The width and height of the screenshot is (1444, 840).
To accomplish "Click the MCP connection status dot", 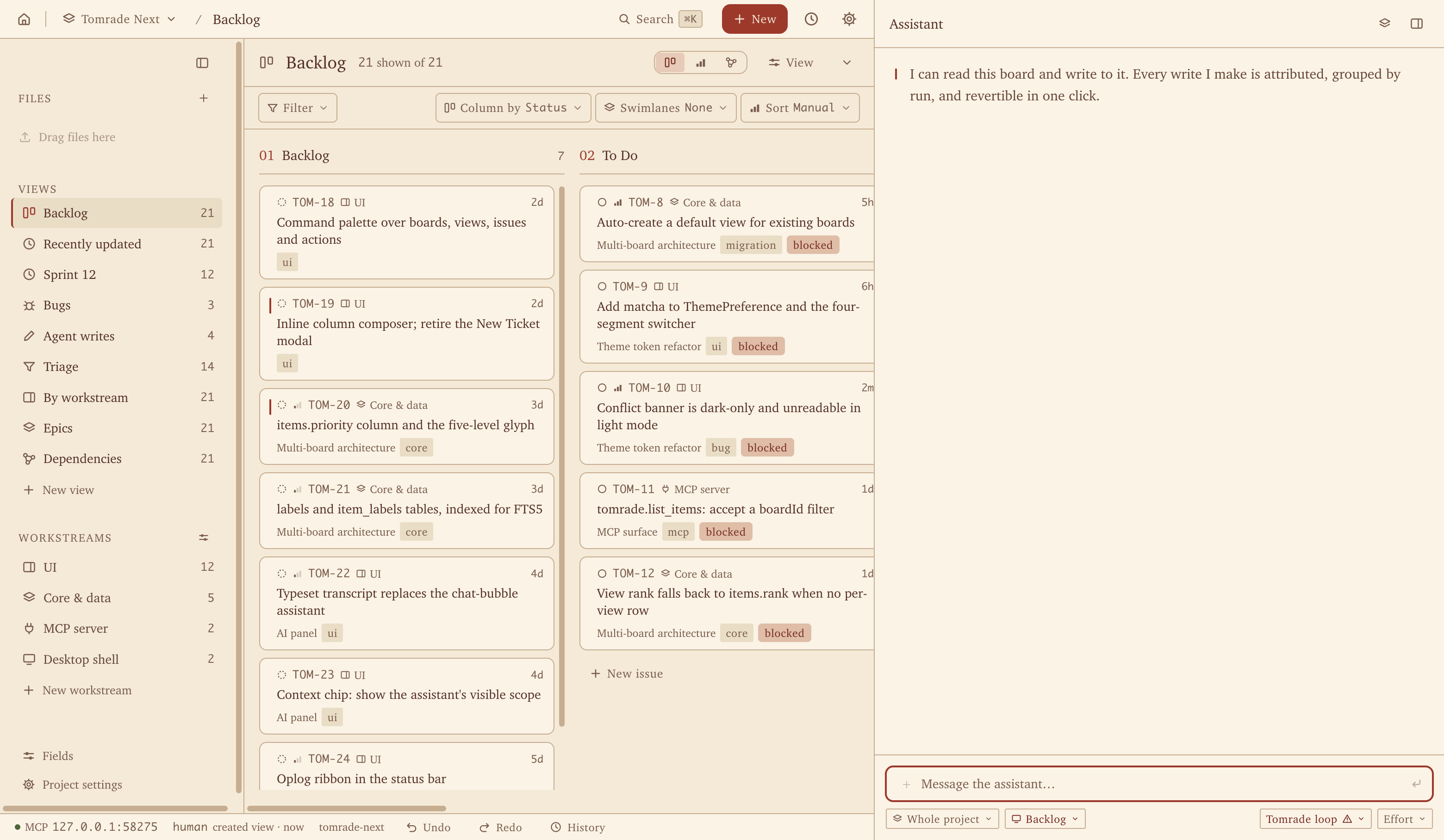I will 17,827.
